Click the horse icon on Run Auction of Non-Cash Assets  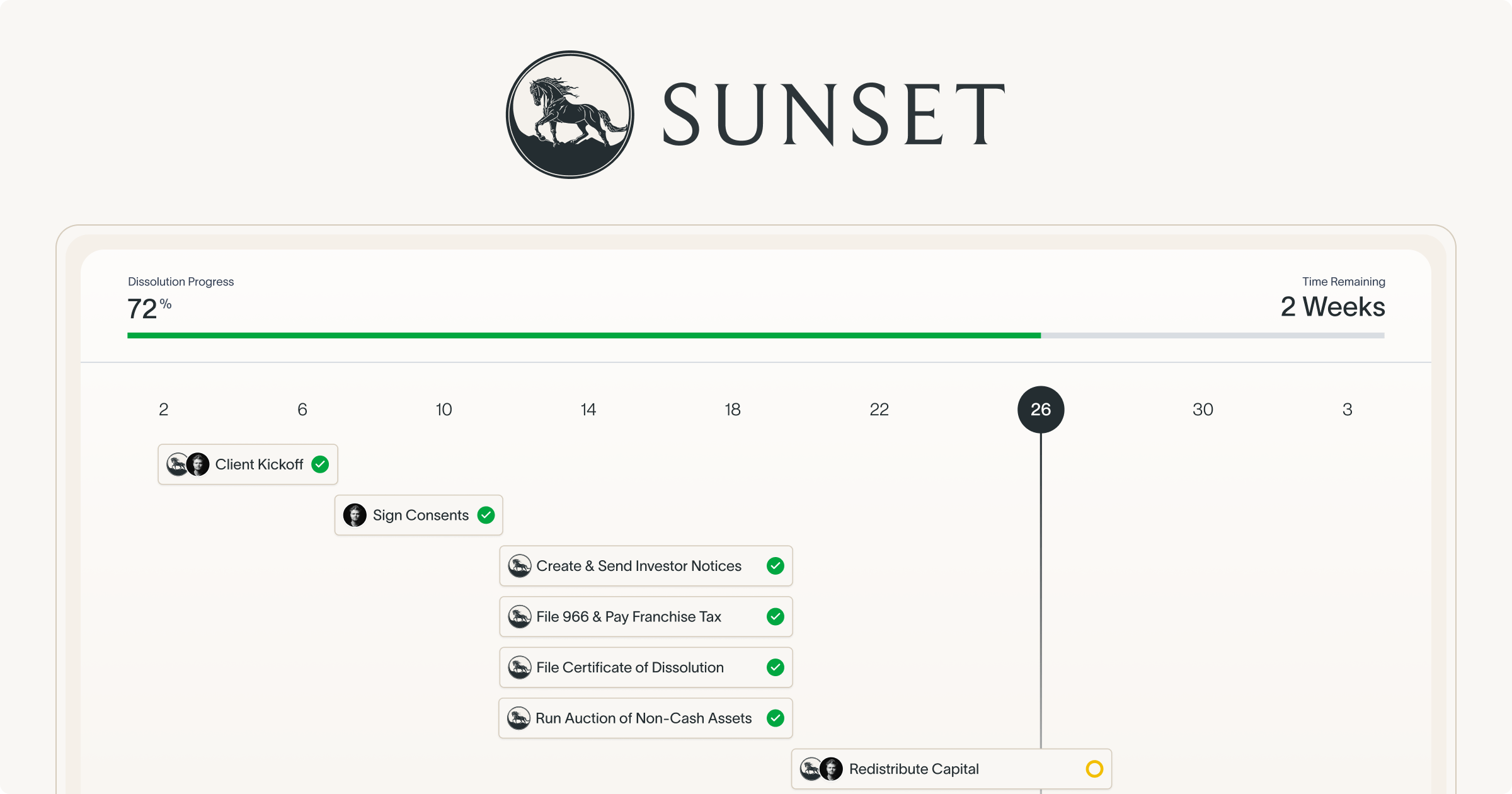coord(520,718)
